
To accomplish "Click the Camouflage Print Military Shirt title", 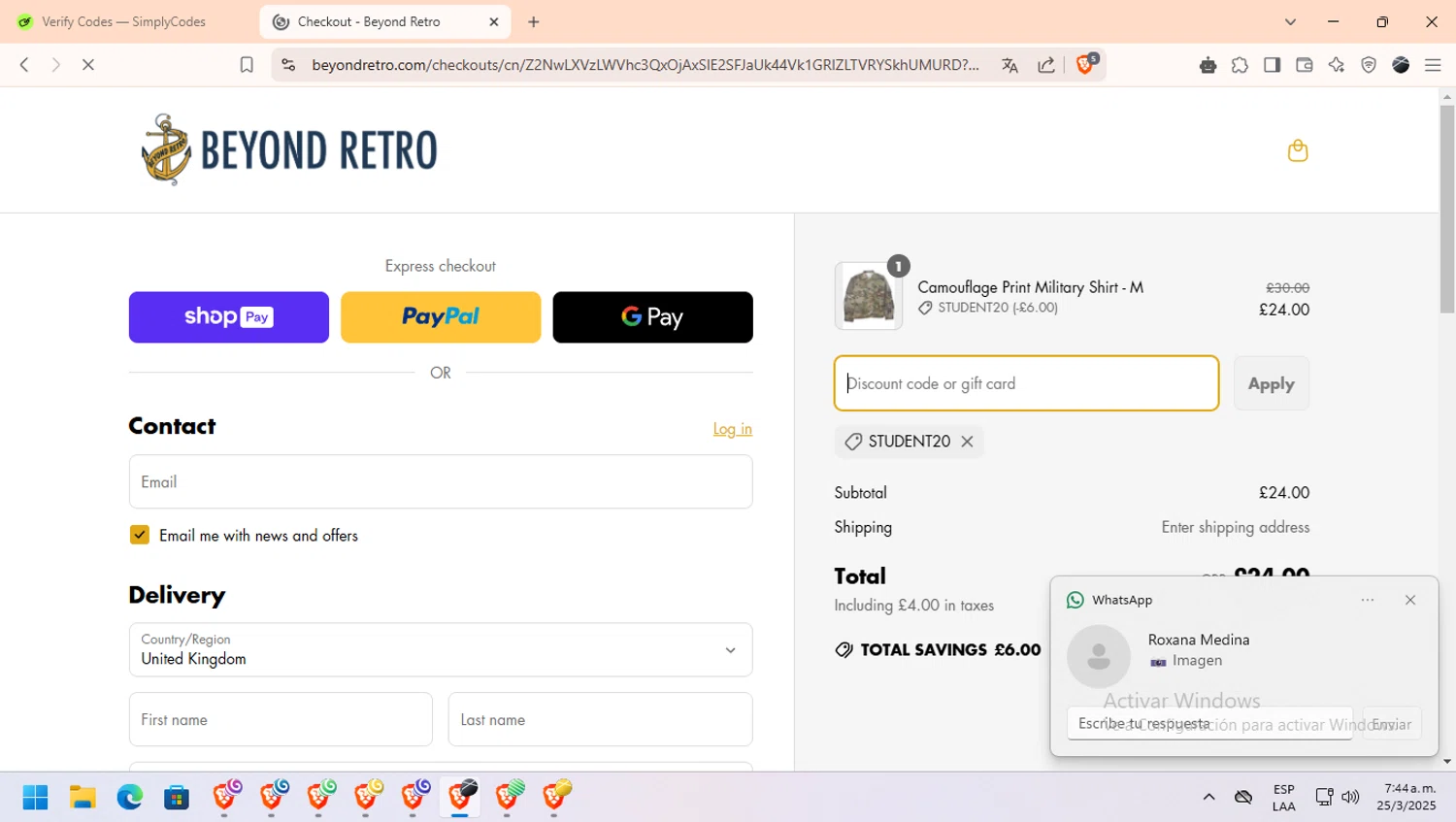I will [x=1030, y=287].
